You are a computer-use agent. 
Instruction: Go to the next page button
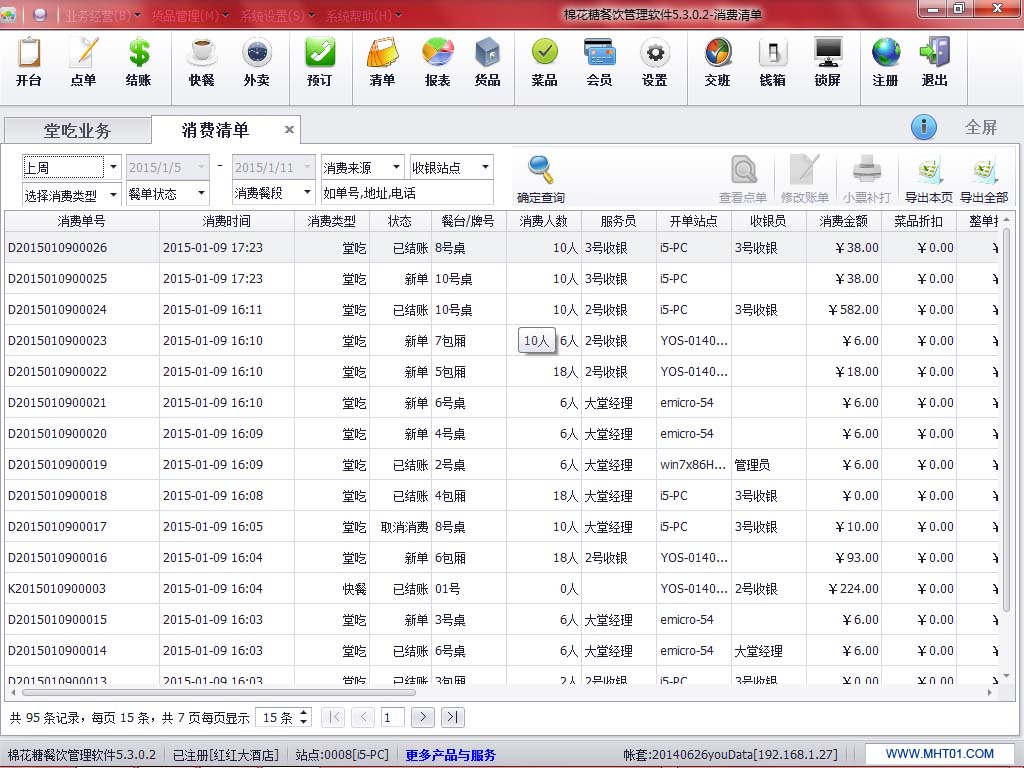[x=423, y=718]
